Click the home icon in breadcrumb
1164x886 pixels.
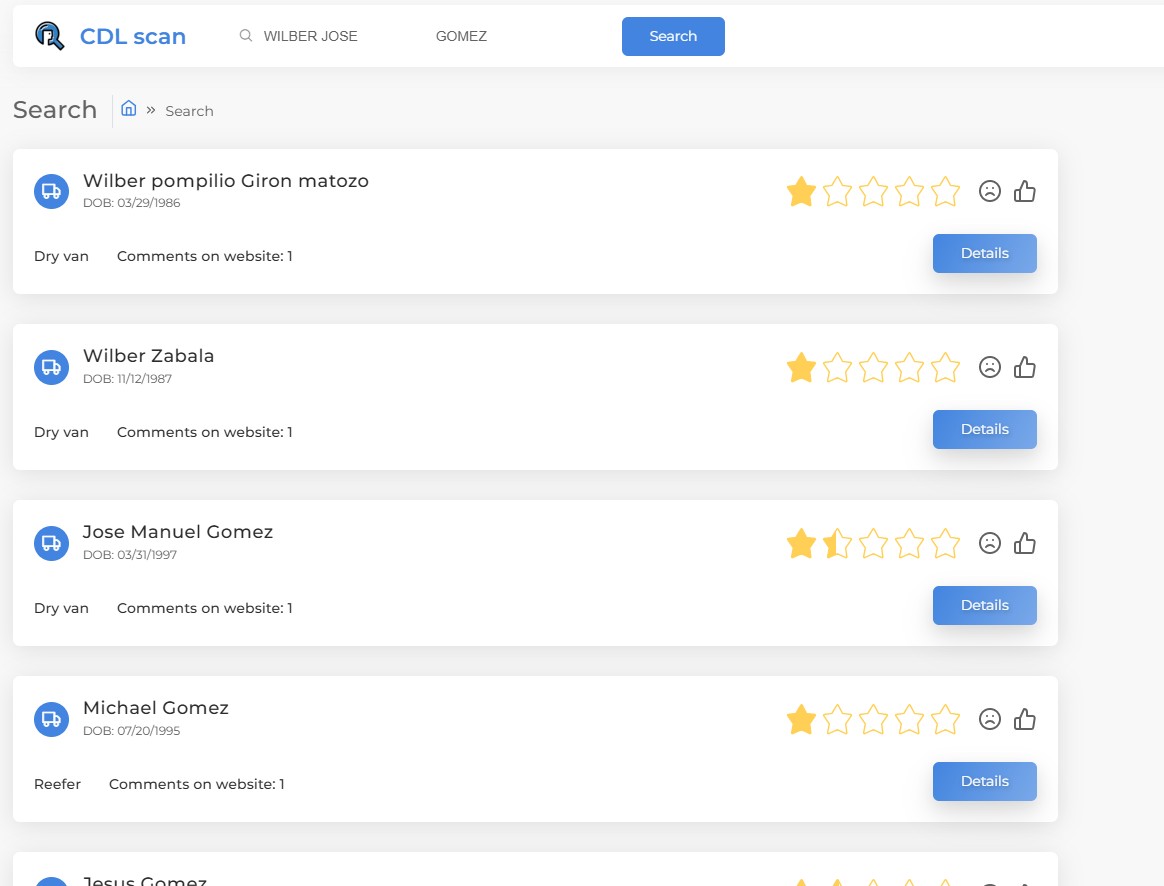[129, 109]
